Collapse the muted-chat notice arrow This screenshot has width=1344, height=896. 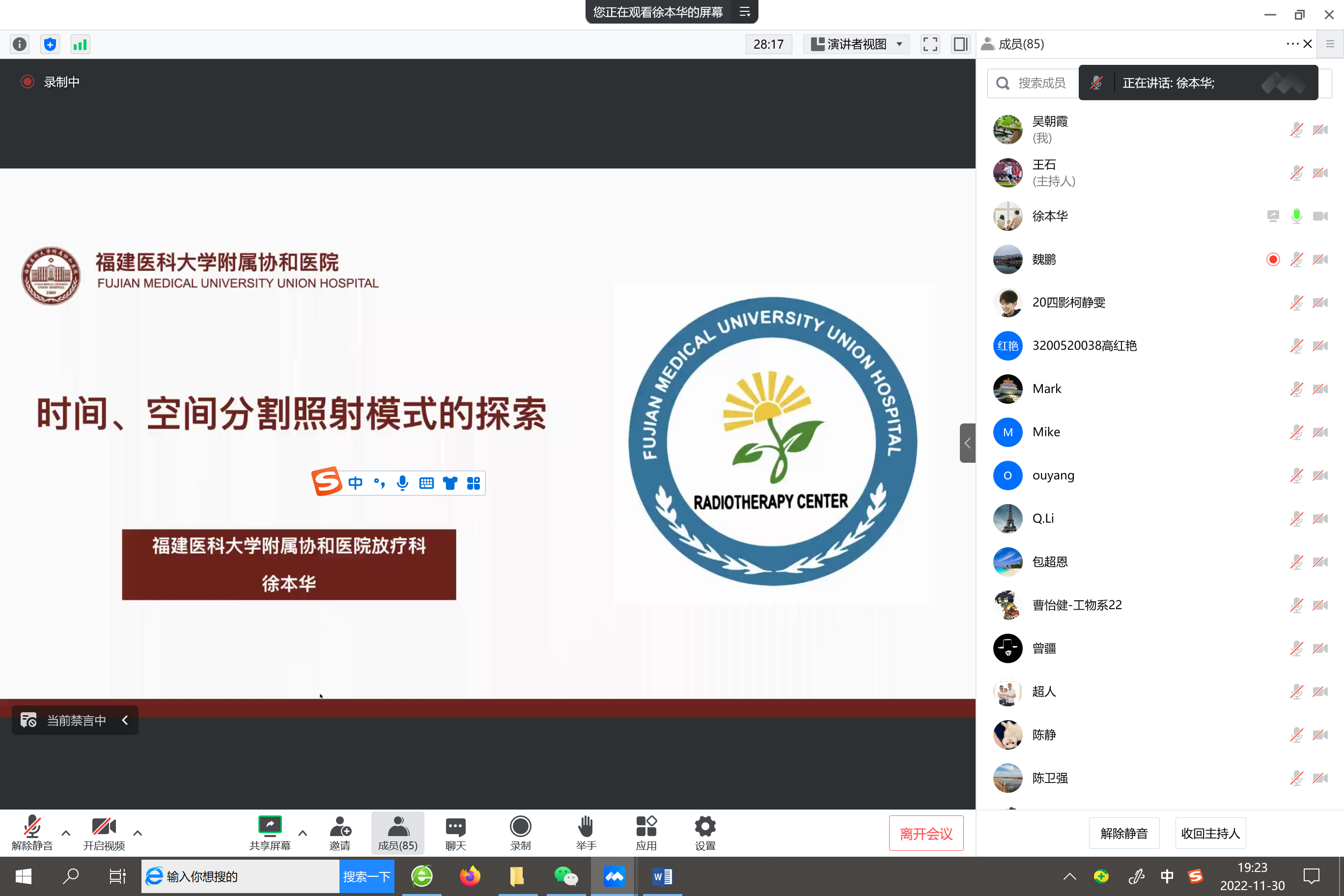click(x=125, y=720)
